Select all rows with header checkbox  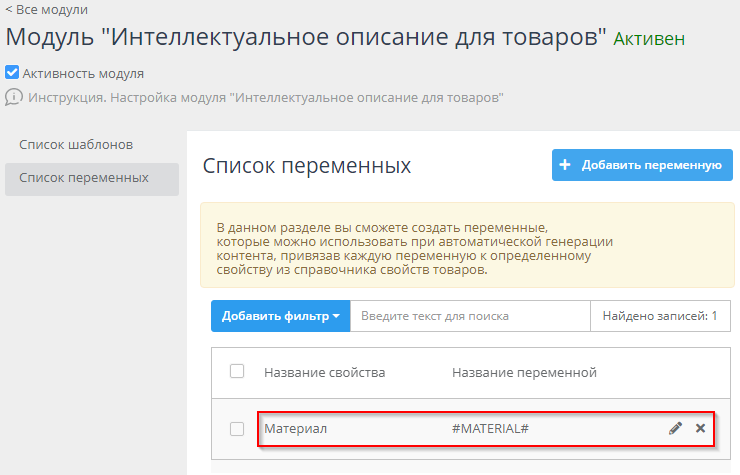coord(237,372)
